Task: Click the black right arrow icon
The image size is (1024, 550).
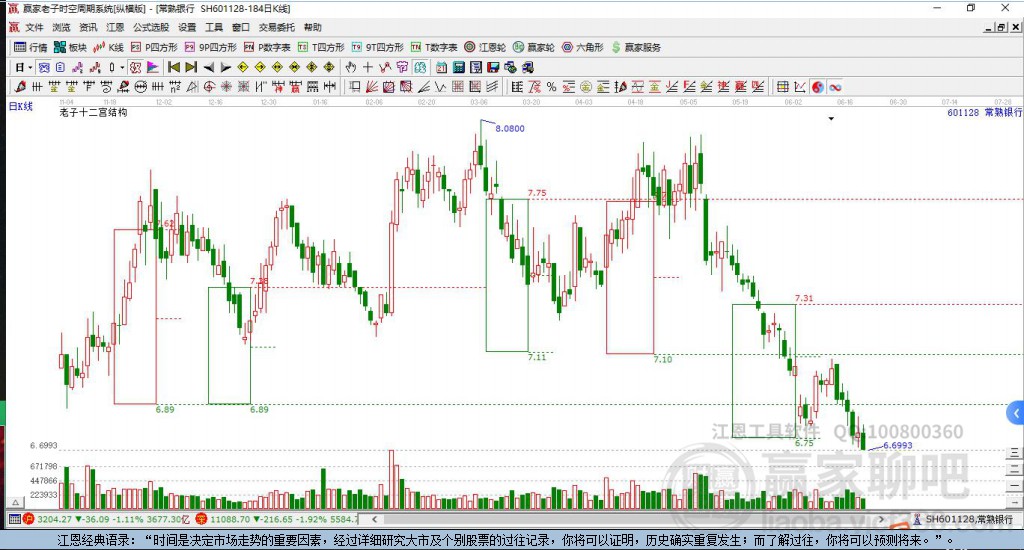Action: point(226,67)
